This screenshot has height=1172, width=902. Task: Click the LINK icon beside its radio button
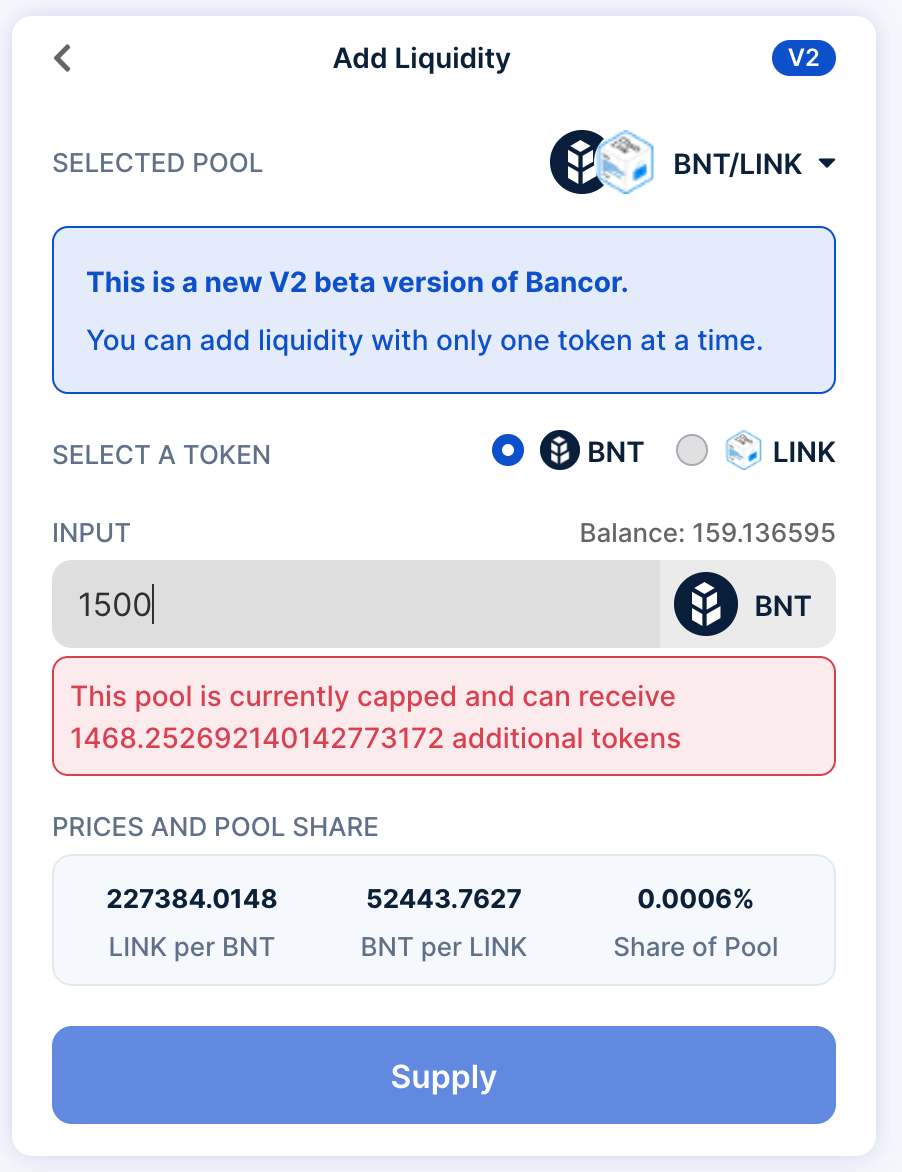743,451
